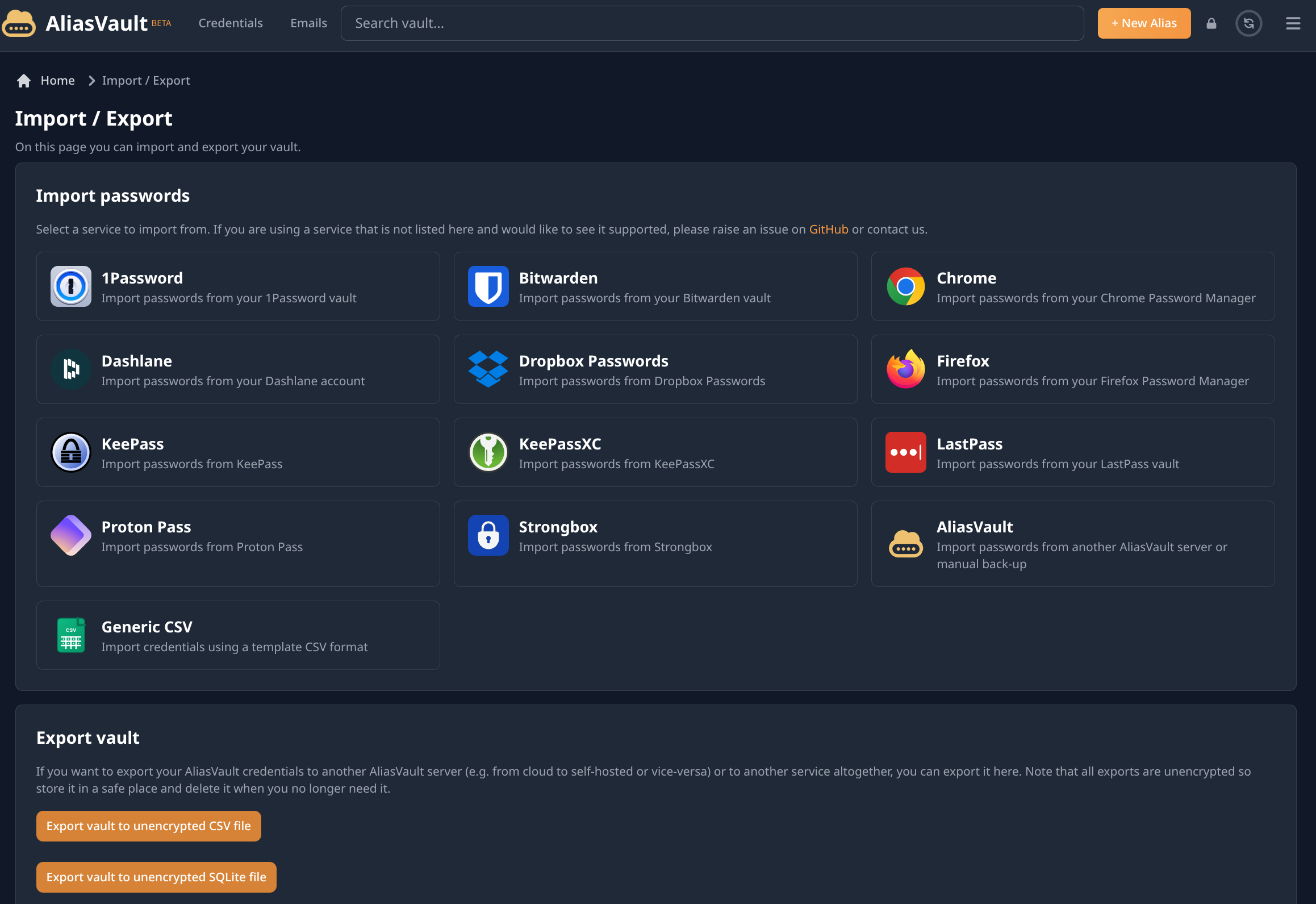Image resolution: width=1316 pixels, height=904 pixels.
Task: Click the KeePassXC green key icon
Action: pos(488,452)
